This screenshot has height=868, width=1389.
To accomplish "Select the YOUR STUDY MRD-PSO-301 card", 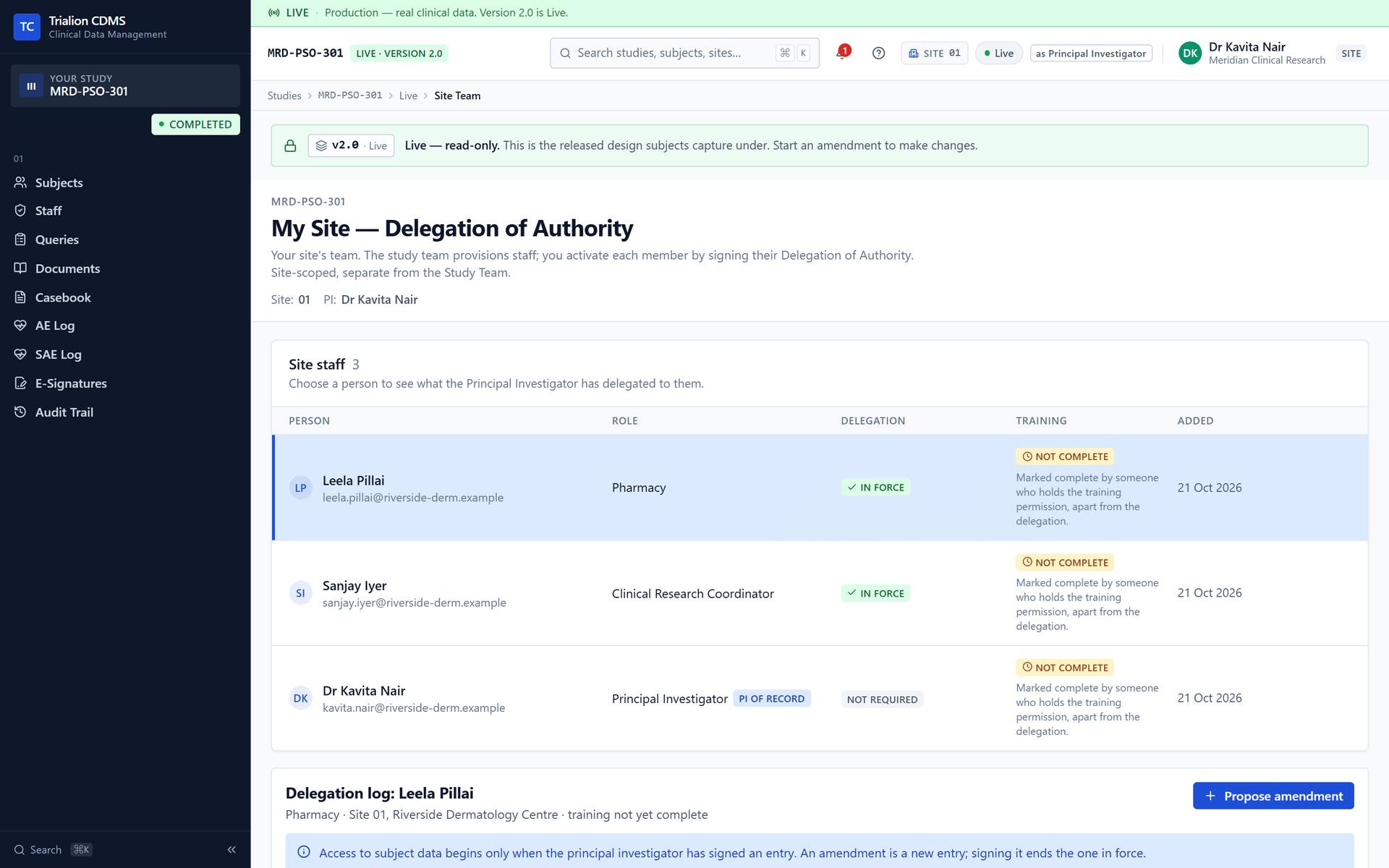I will [x=125, y=86].
